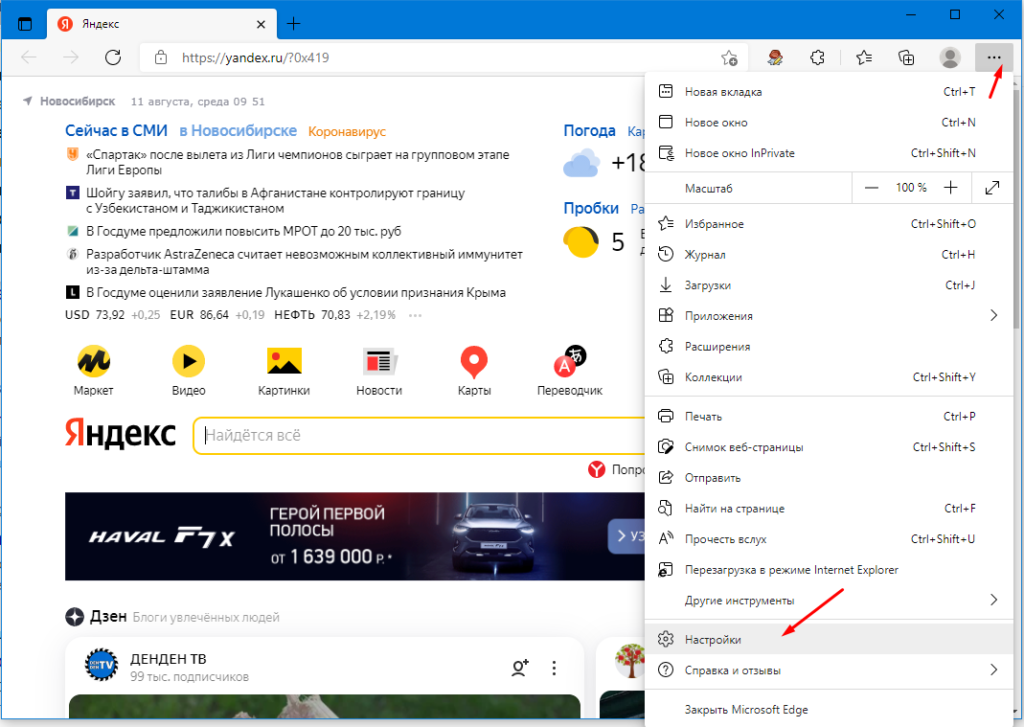The height and width of the screenshot is (727, 1024).
Task: Zoom out with the minus button
Action: coord(872,187)
